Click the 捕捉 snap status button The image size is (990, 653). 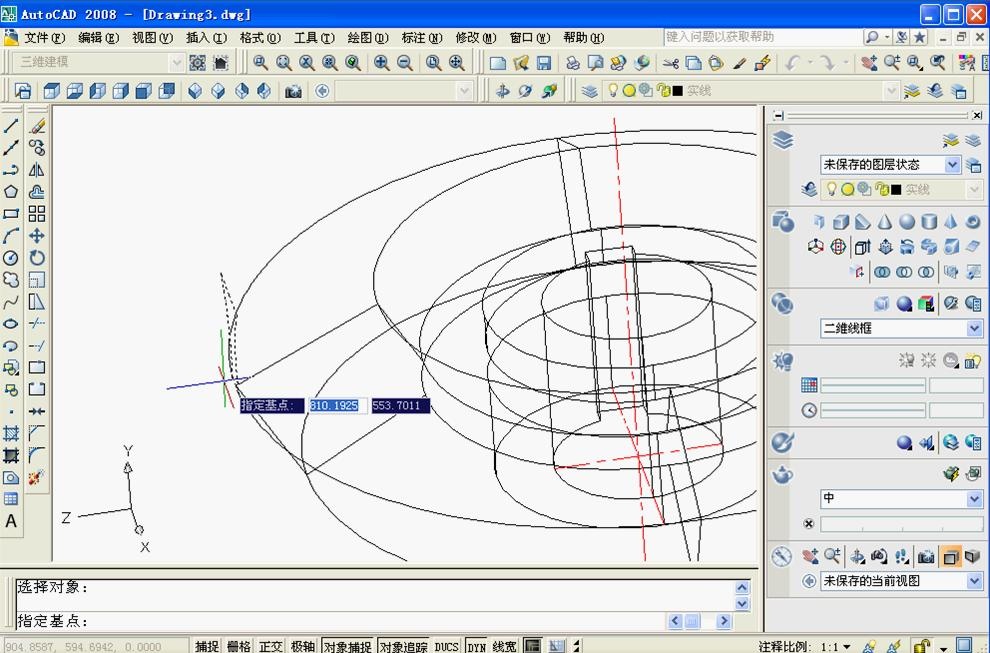pos(207,646)
